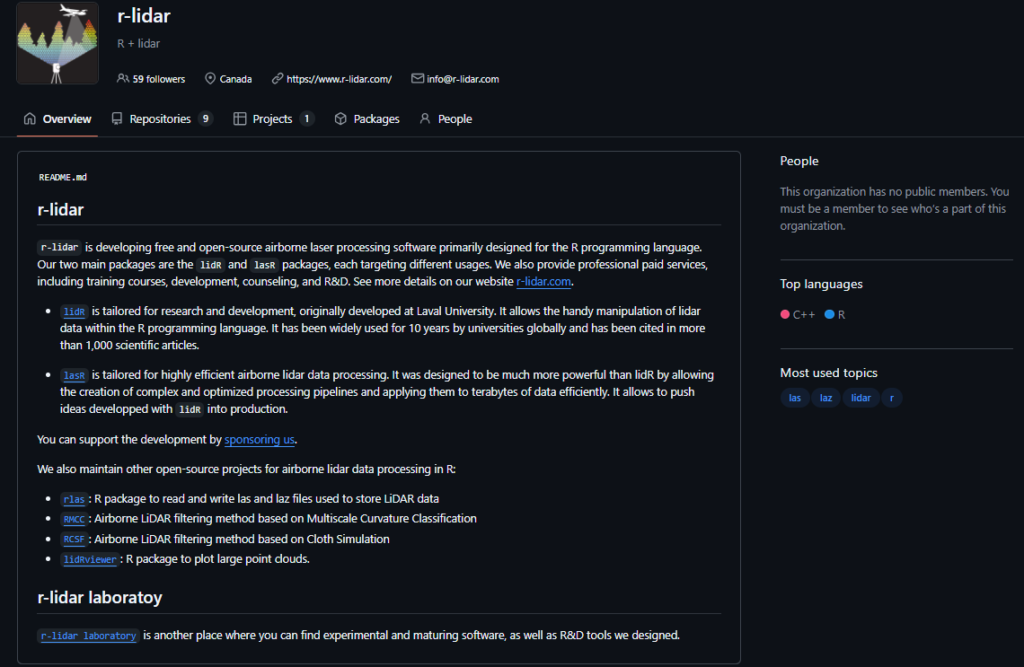Click the home icon on Overview tab
The height and width of the screenshot is (667, 1024).
coord(30,119)
